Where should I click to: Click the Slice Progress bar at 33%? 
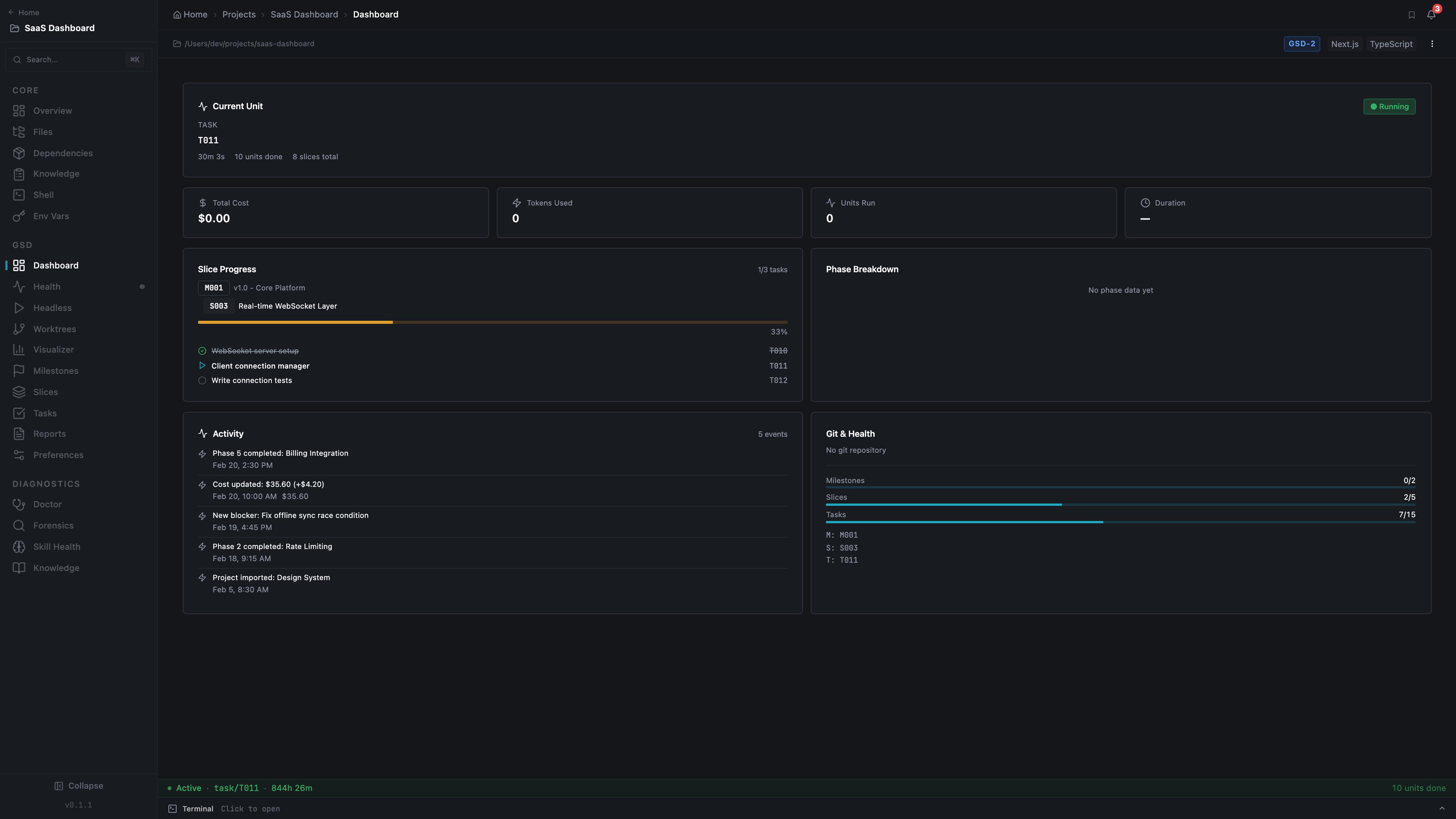pos(492,322)
